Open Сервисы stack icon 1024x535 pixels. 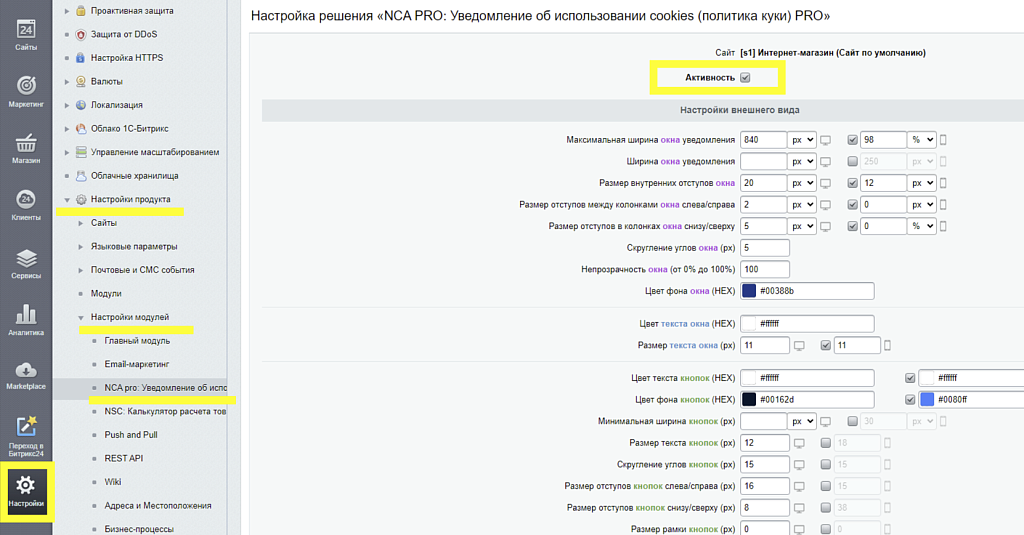pos(26,262)
